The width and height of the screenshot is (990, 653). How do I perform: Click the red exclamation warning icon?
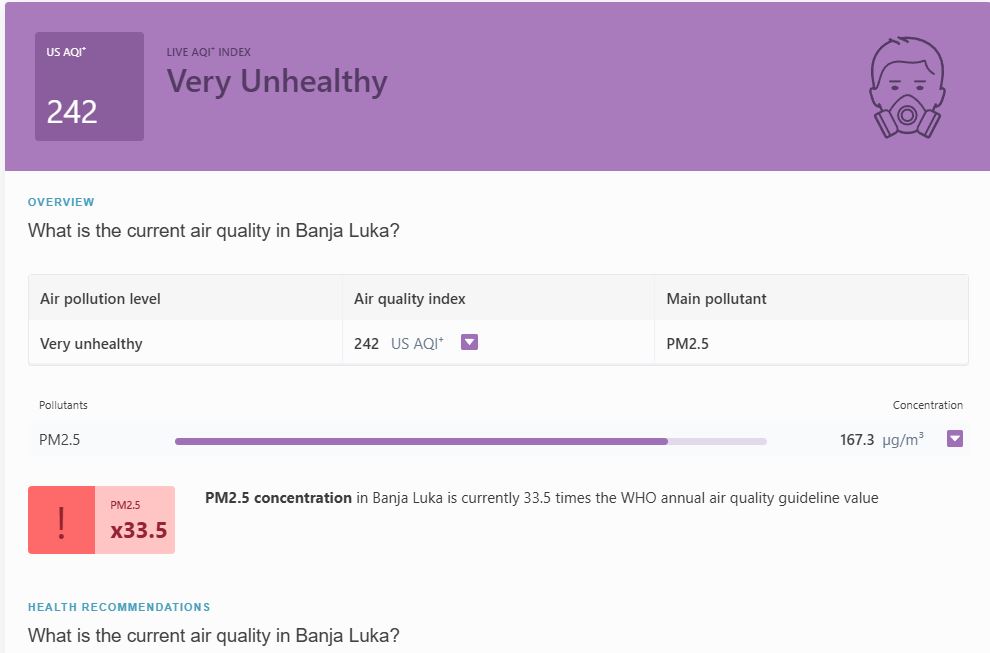(61, 520)
